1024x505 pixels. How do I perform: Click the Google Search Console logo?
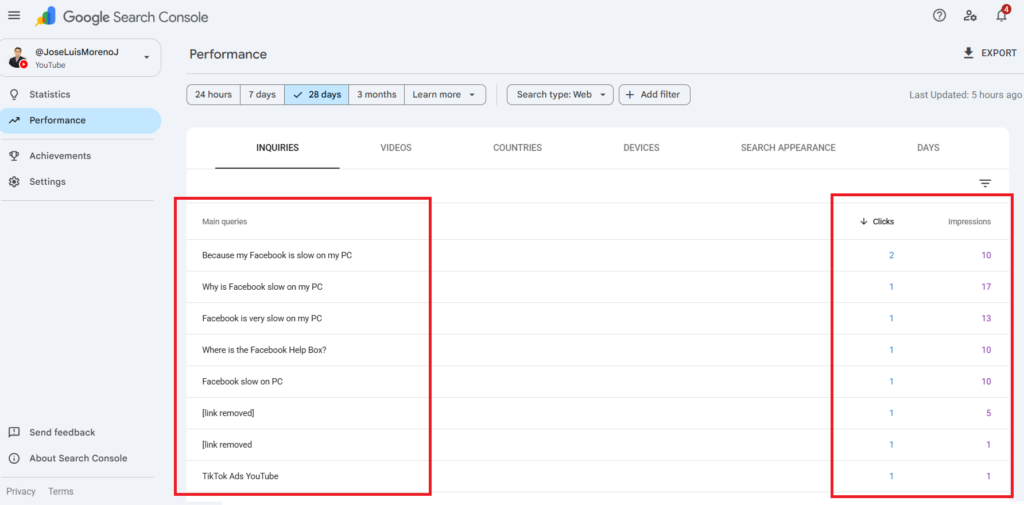click(121, 16)
